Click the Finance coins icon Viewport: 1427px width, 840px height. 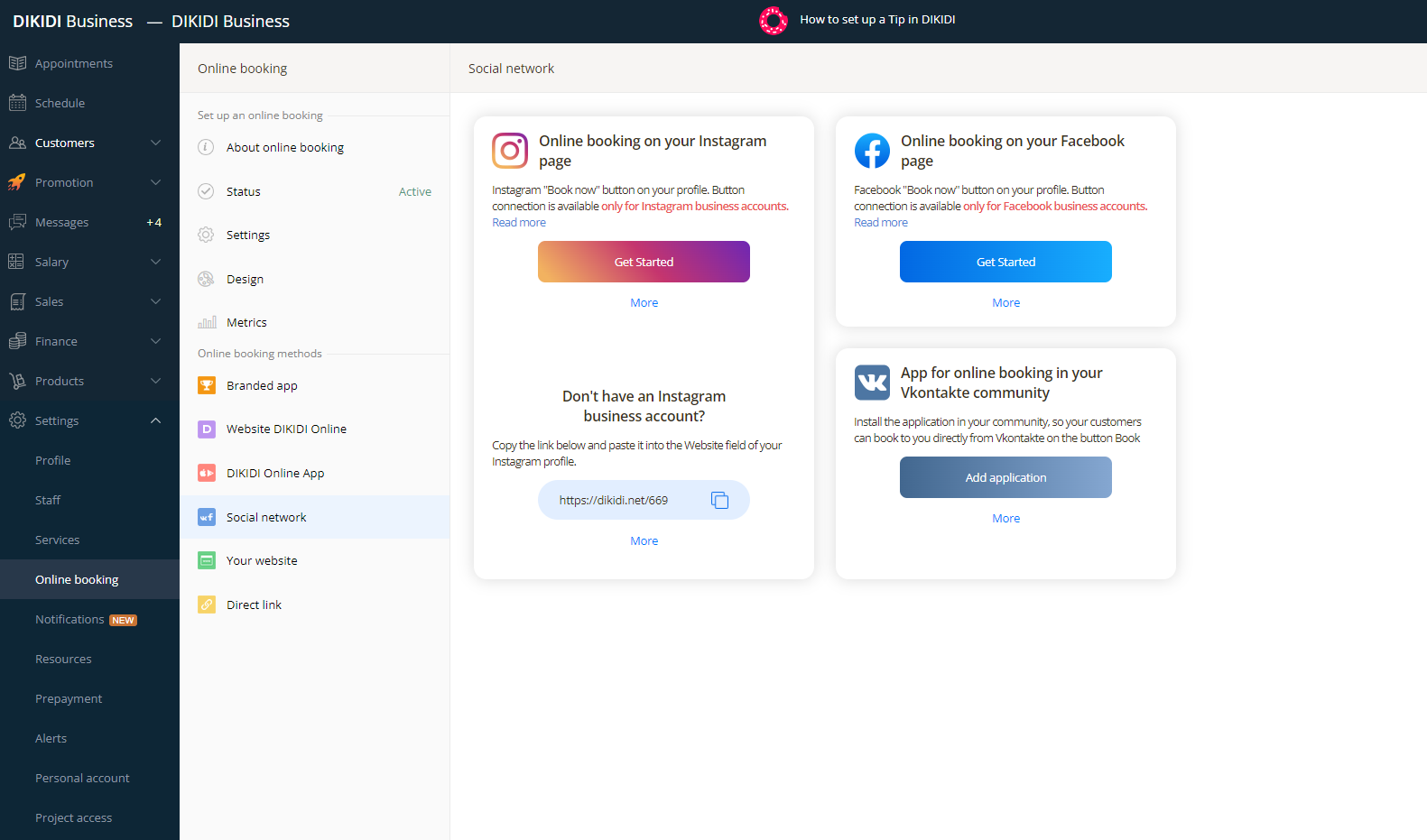(17, 341)
